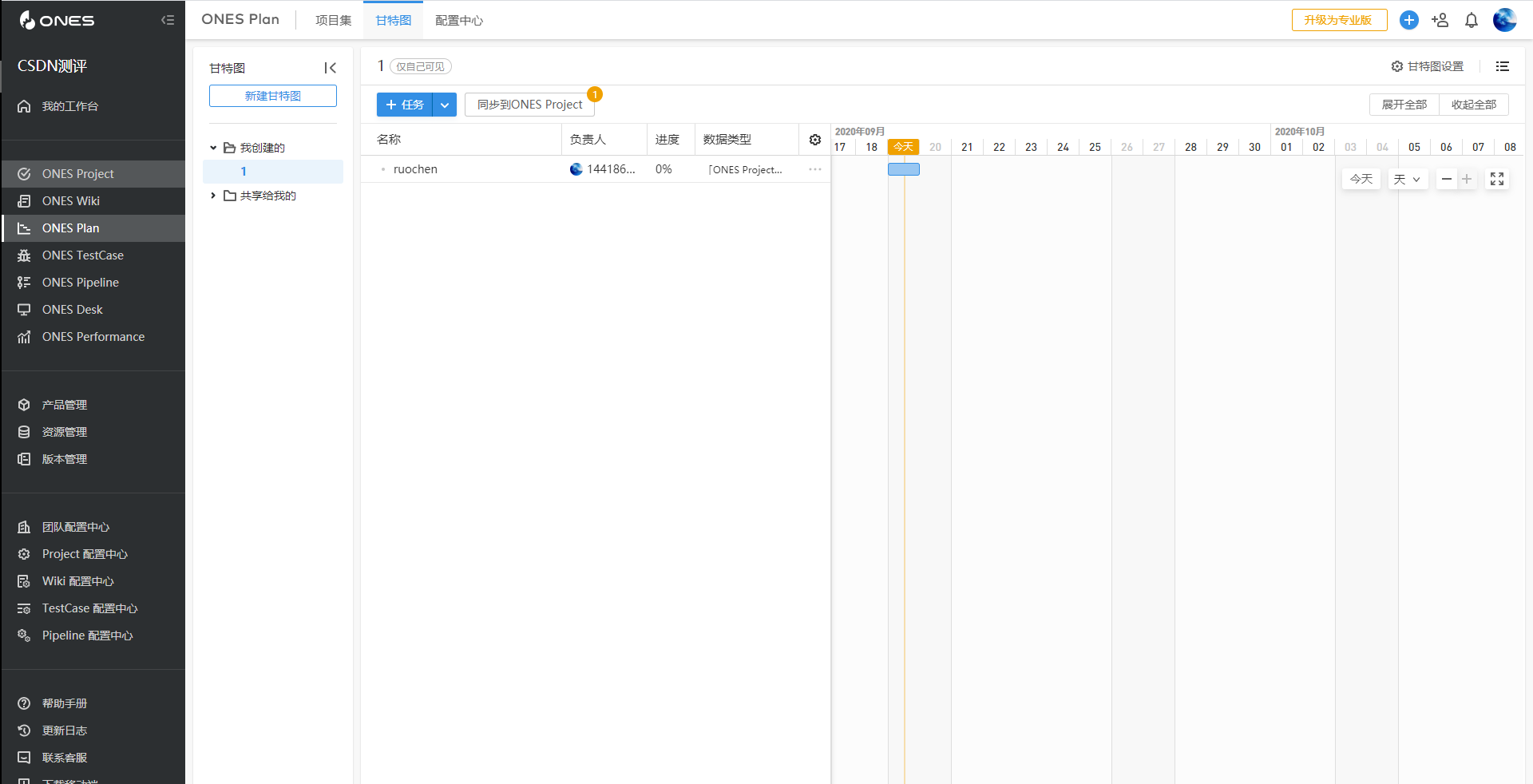The height and width of the screenshot is (784, 1533).
Task: Open 甘特图设置 settings
Action: point(1428,66)
